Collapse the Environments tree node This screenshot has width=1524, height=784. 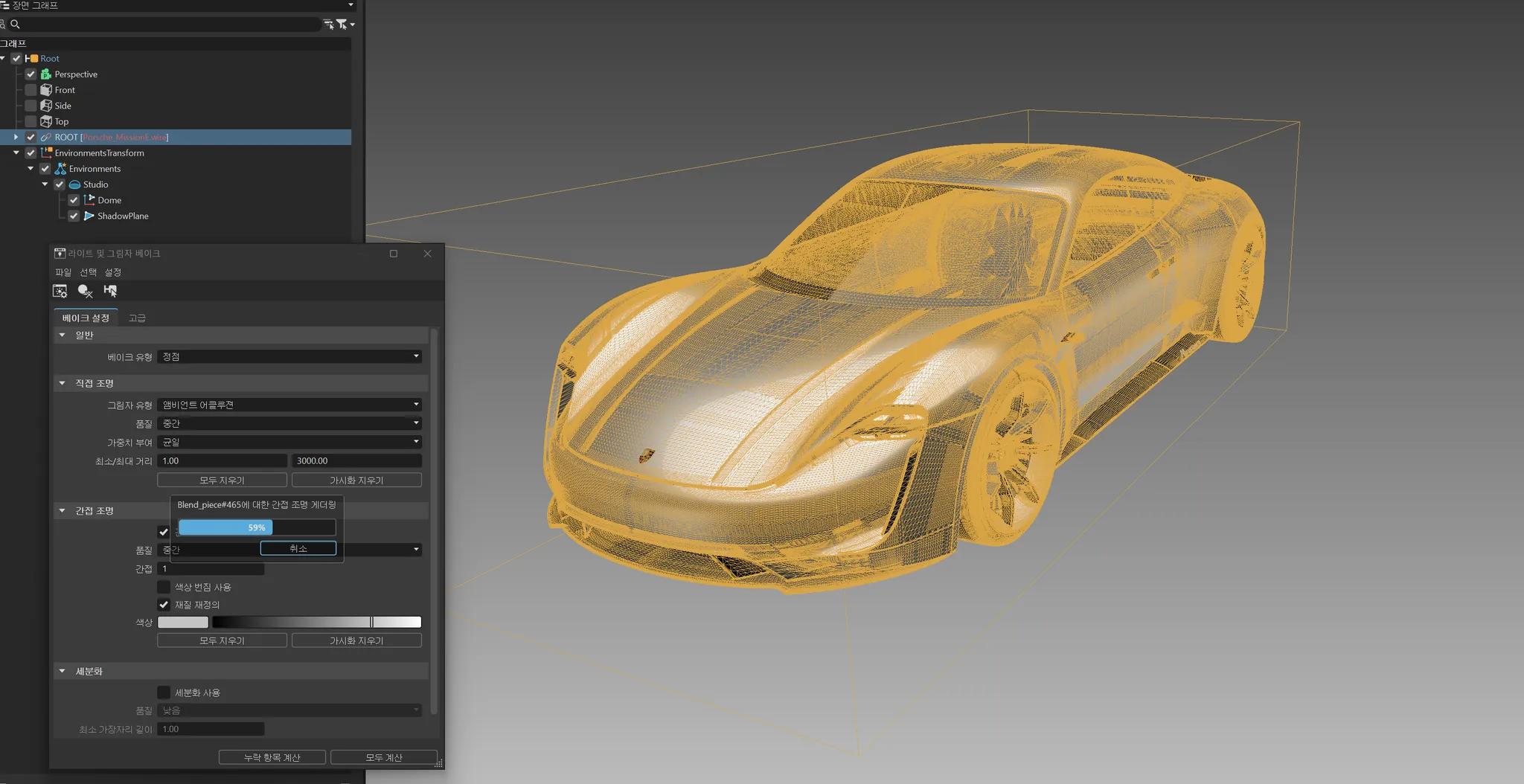click(x=31, y=169)
